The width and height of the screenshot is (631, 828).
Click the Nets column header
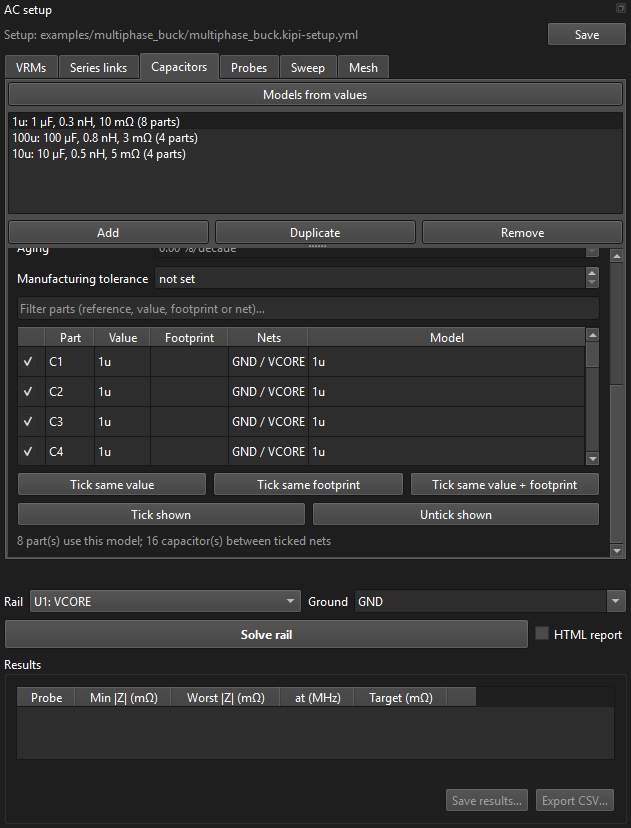[269, 337]
